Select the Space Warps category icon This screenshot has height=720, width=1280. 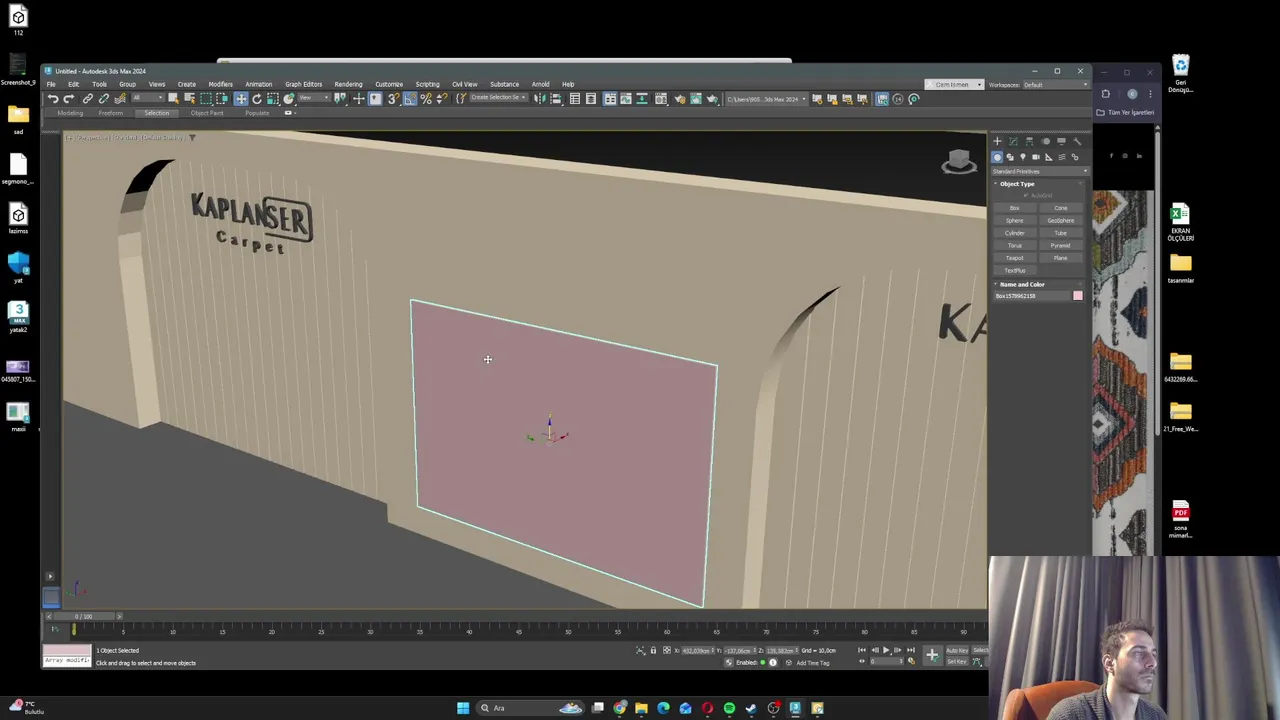click(x=1062, y=157)
